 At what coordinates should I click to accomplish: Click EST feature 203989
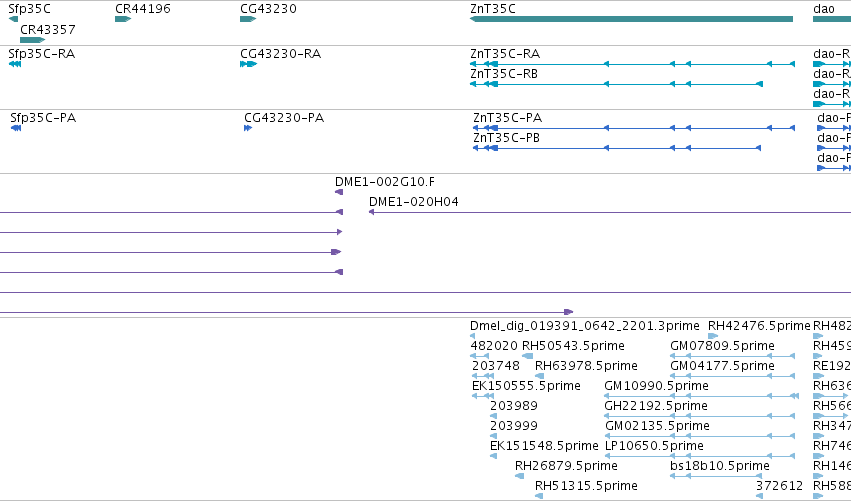pos(493,416)
